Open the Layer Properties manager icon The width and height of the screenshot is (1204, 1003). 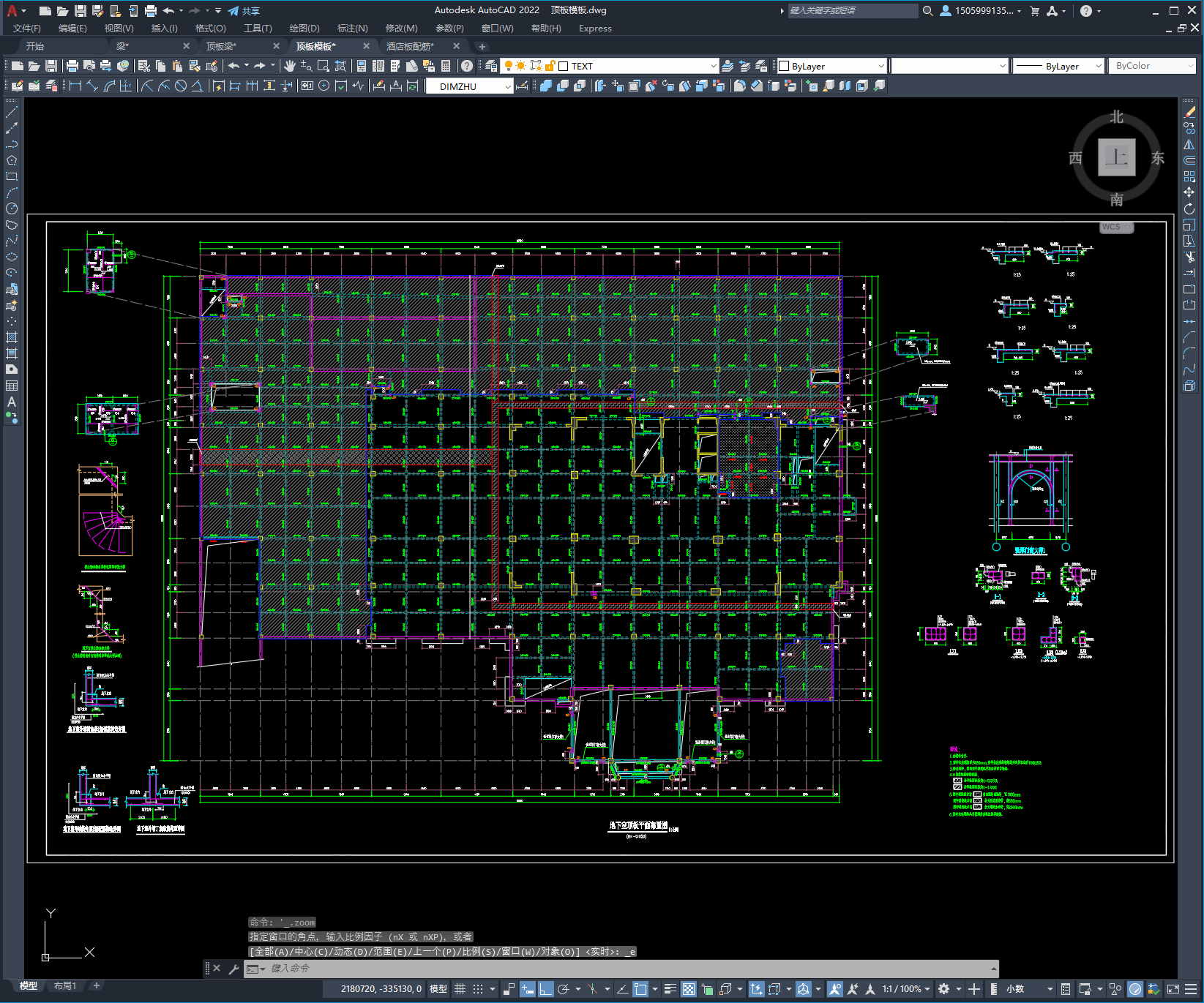[491, 66]
